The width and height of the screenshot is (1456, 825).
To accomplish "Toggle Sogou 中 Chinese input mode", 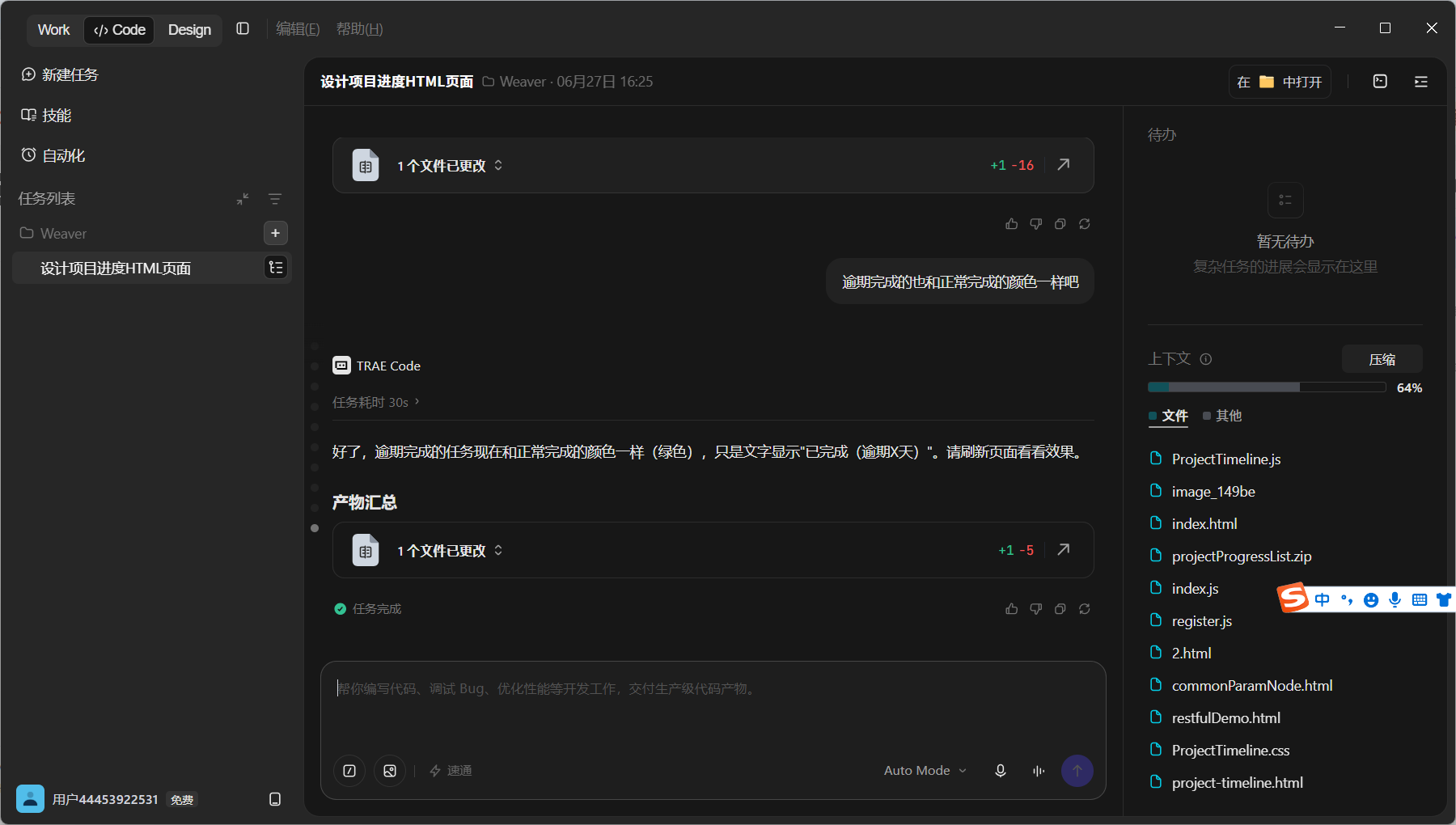I will click(x=1322, y=599).
